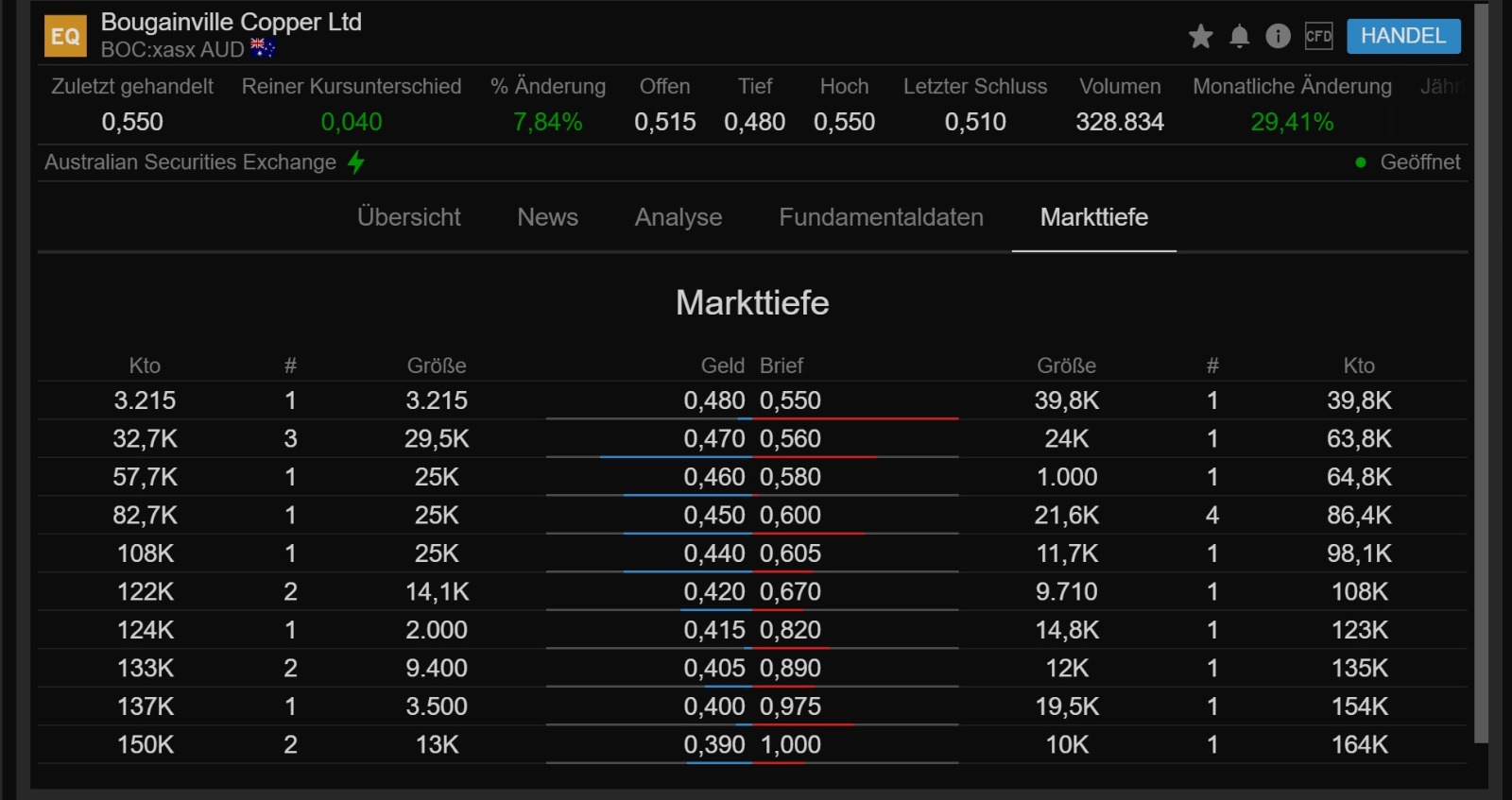Click the Geld column header

coord(723,366)
